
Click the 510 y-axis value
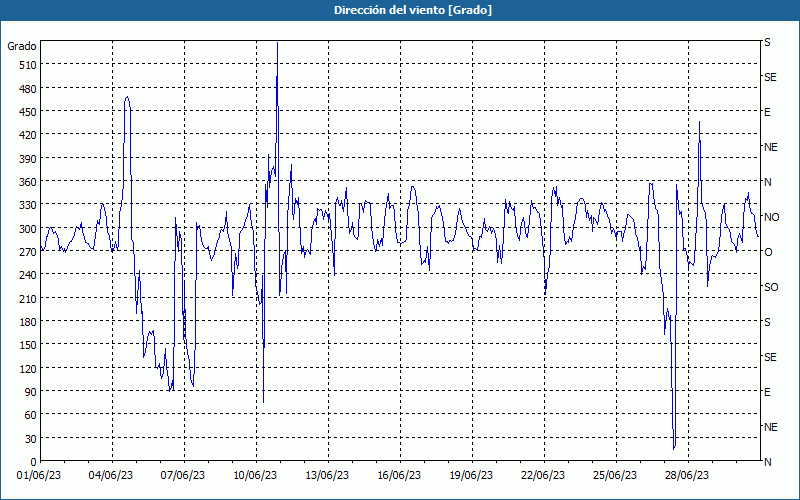pos(28,65)
